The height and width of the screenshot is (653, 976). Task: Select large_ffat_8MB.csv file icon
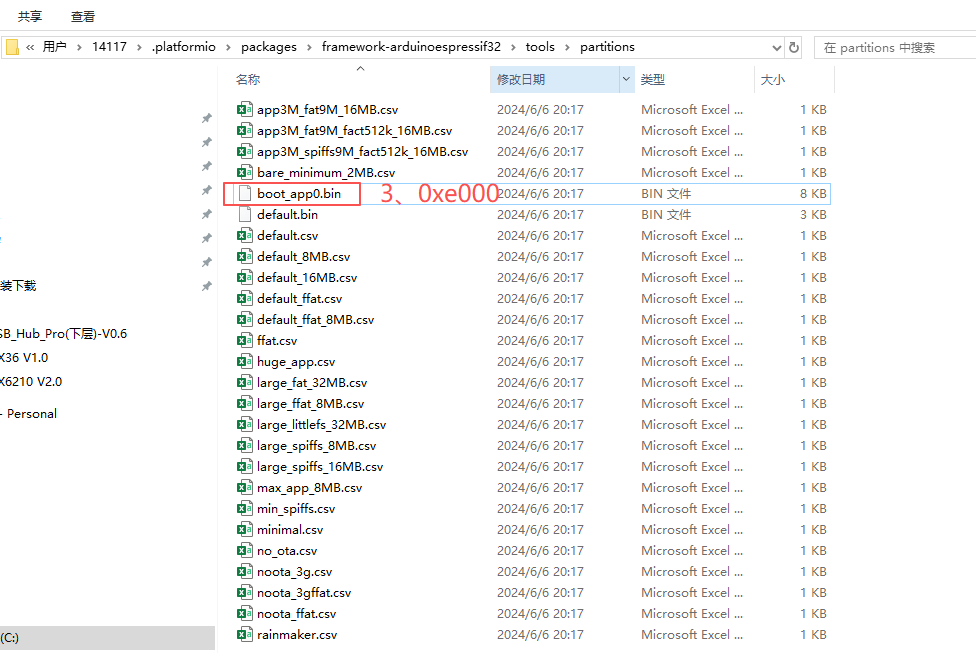click(x=245, y=404)
